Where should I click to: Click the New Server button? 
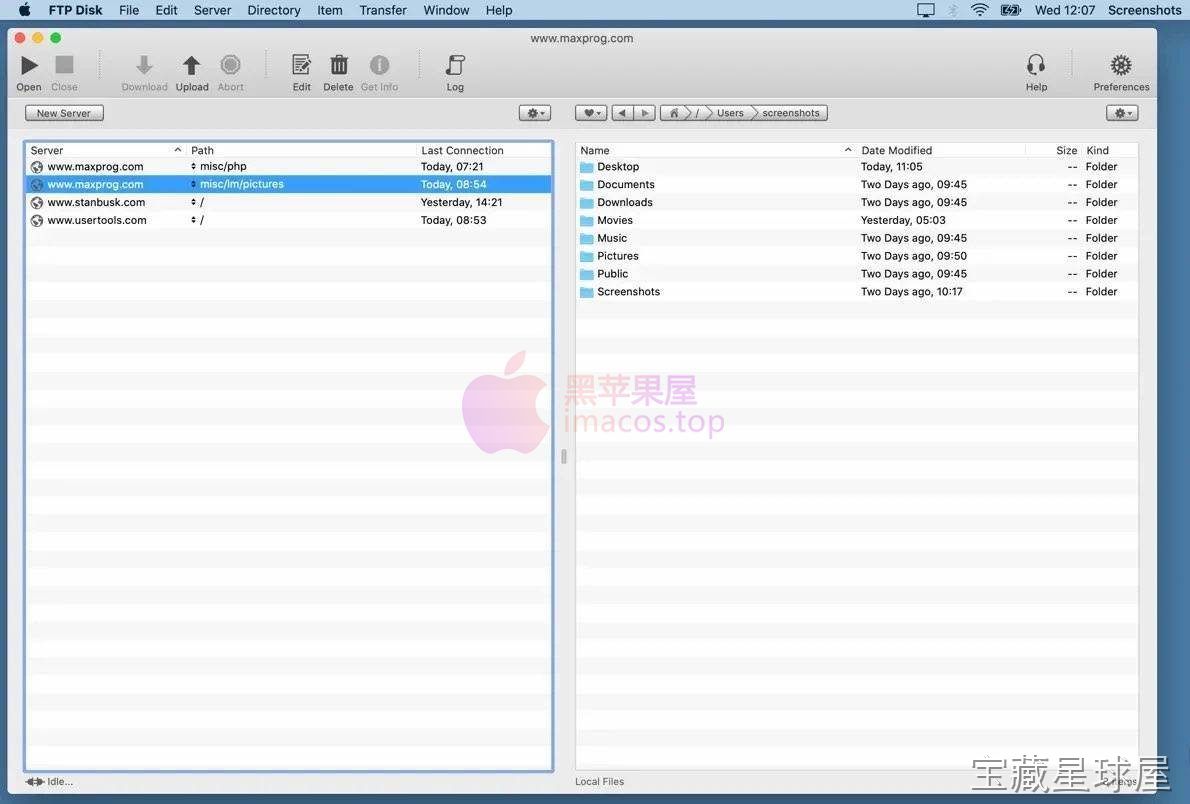pos(64,113)
